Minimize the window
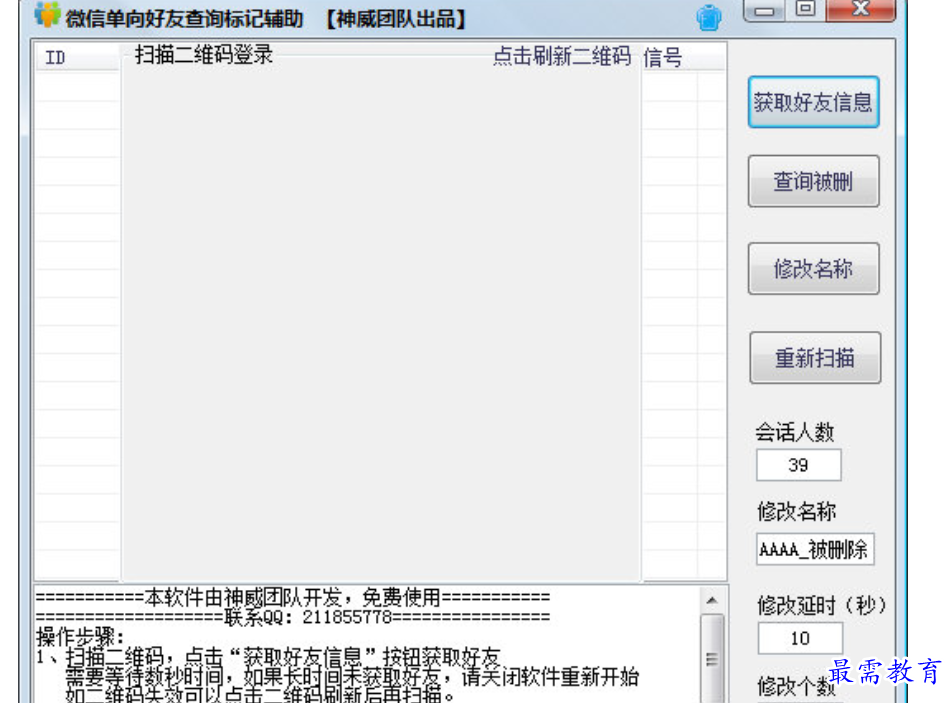The width and height of the screenshot is (950, 703). pyautogui.click(x=764, y=10)
